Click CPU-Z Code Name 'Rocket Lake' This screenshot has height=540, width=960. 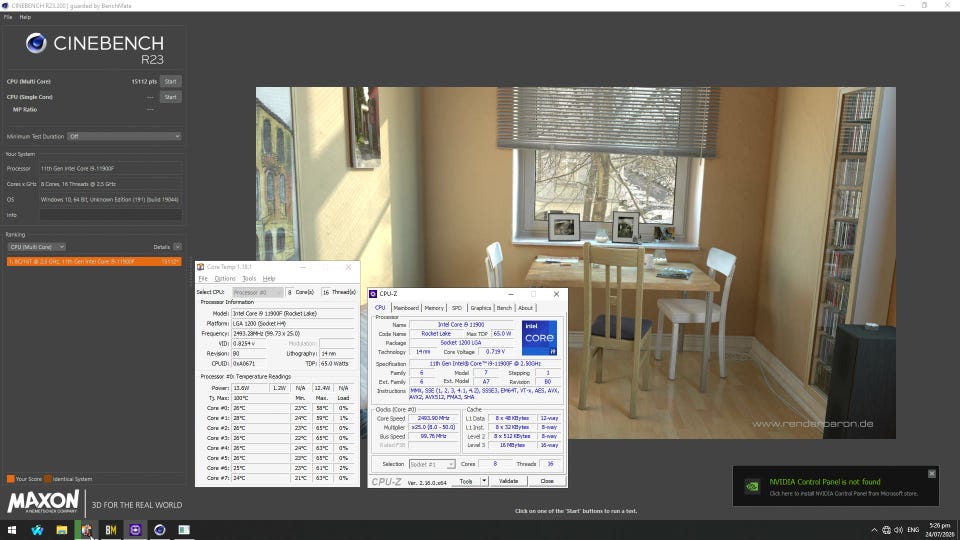(x=436, y=334)
